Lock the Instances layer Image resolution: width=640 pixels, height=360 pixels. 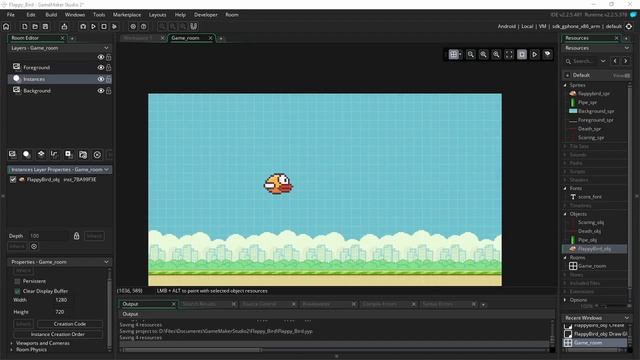click(109, 79)
